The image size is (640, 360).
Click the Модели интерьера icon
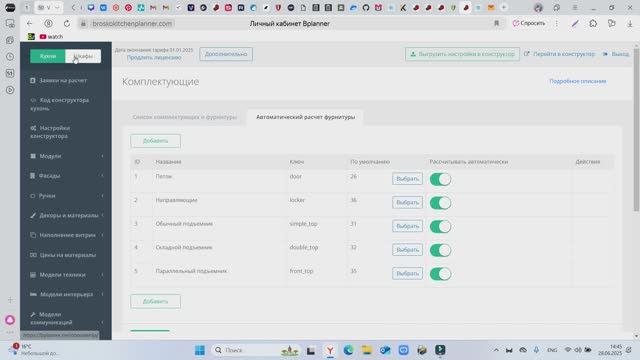33,294
